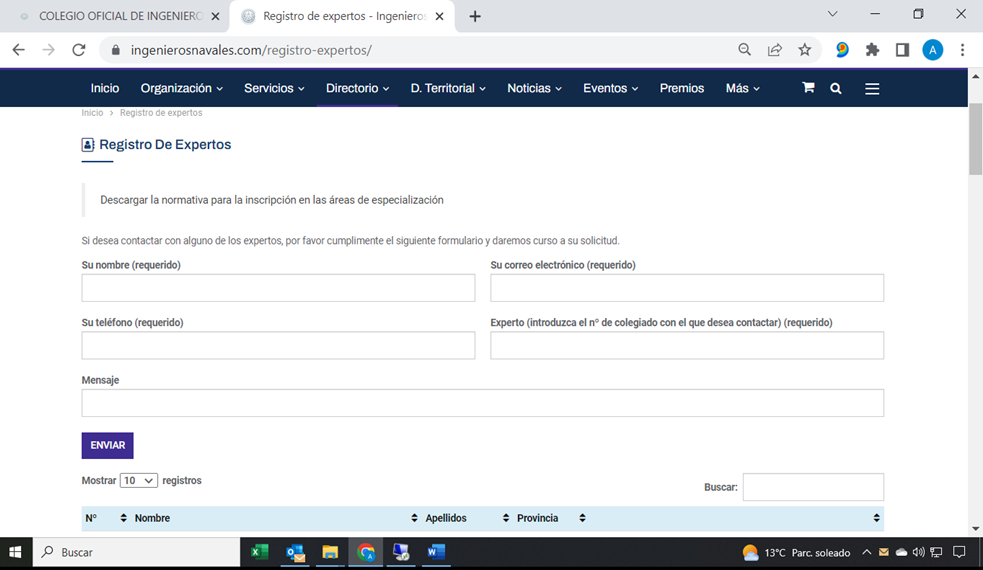Open Windows Start menu
983x570 pixels.
coord(16,552)
